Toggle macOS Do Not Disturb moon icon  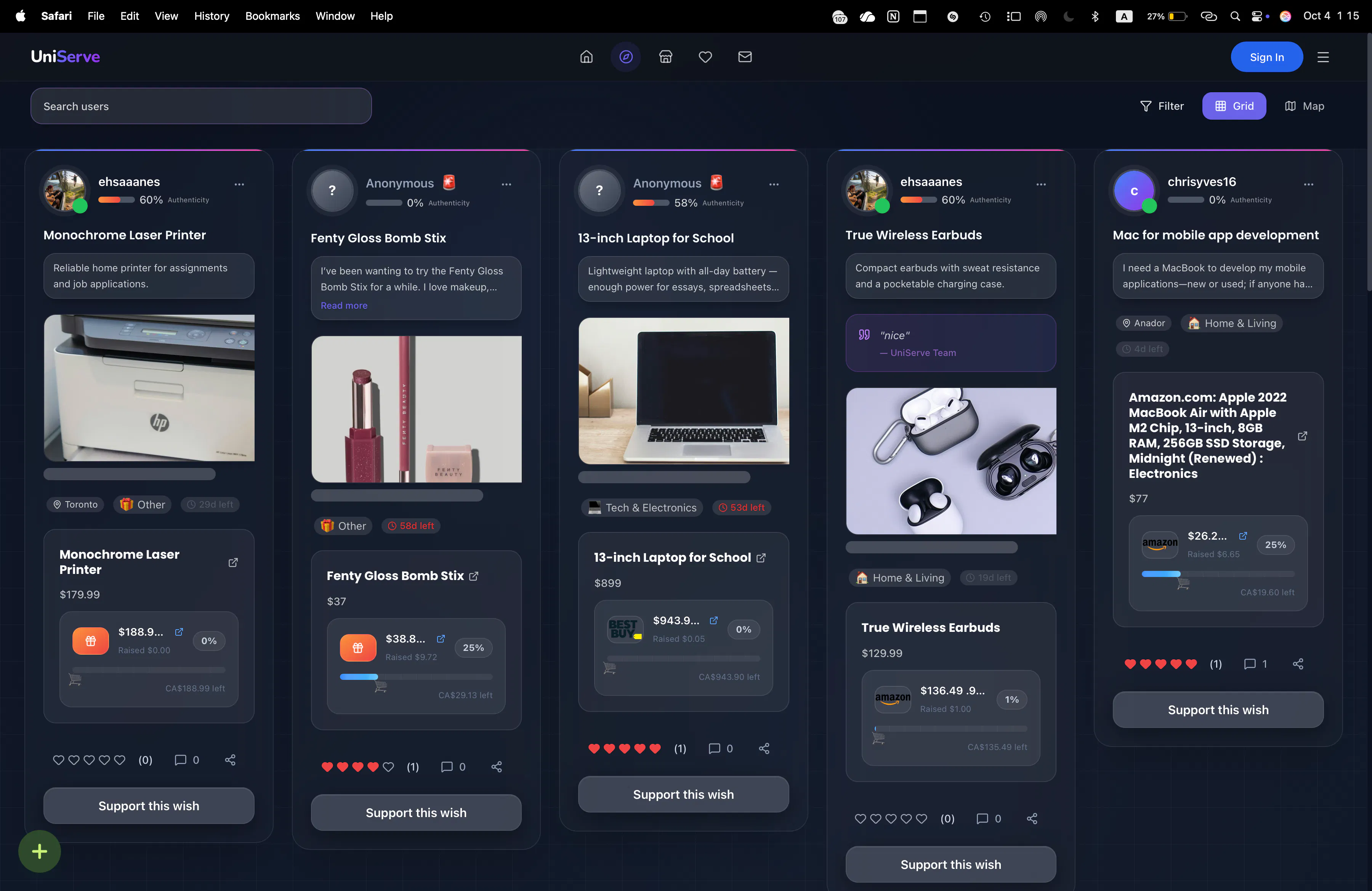click(x=1068, y=16)
